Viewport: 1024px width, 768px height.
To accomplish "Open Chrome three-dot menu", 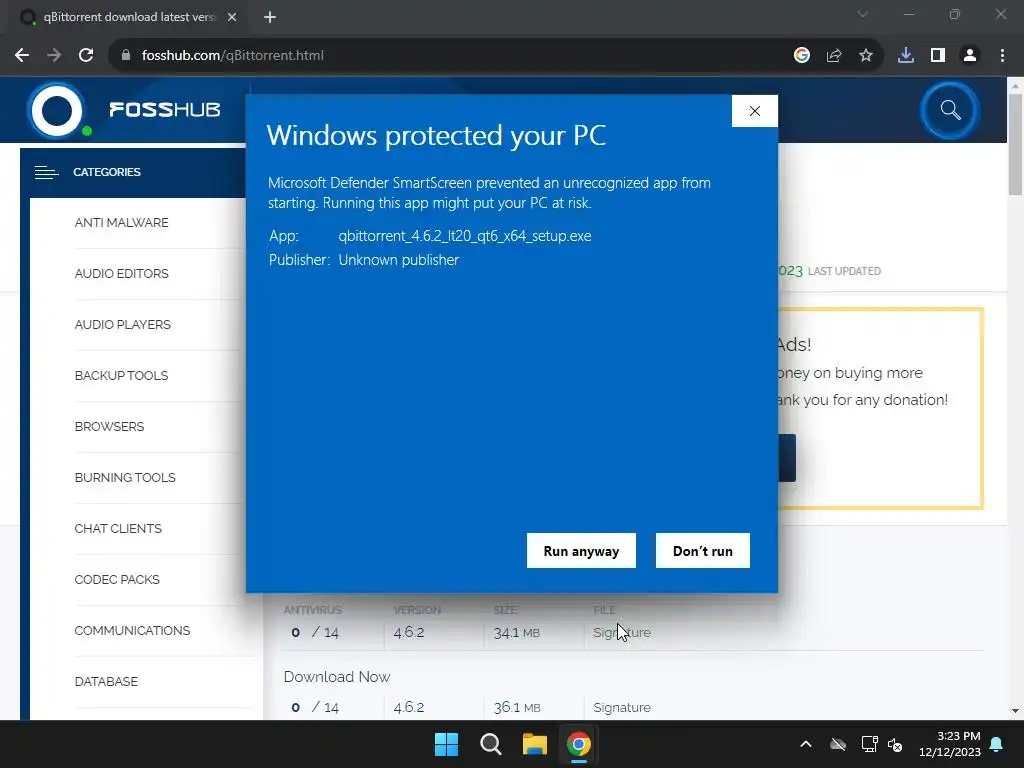I will pos(1002,56).
